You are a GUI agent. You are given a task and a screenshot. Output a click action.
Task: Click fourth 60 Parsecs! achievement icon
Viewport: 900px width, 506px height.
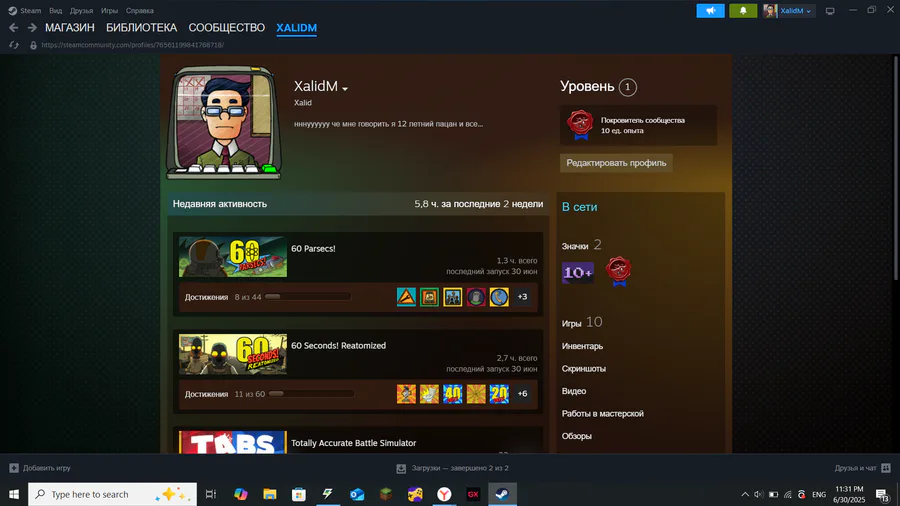pyautogui.click(x=476, y=297)
